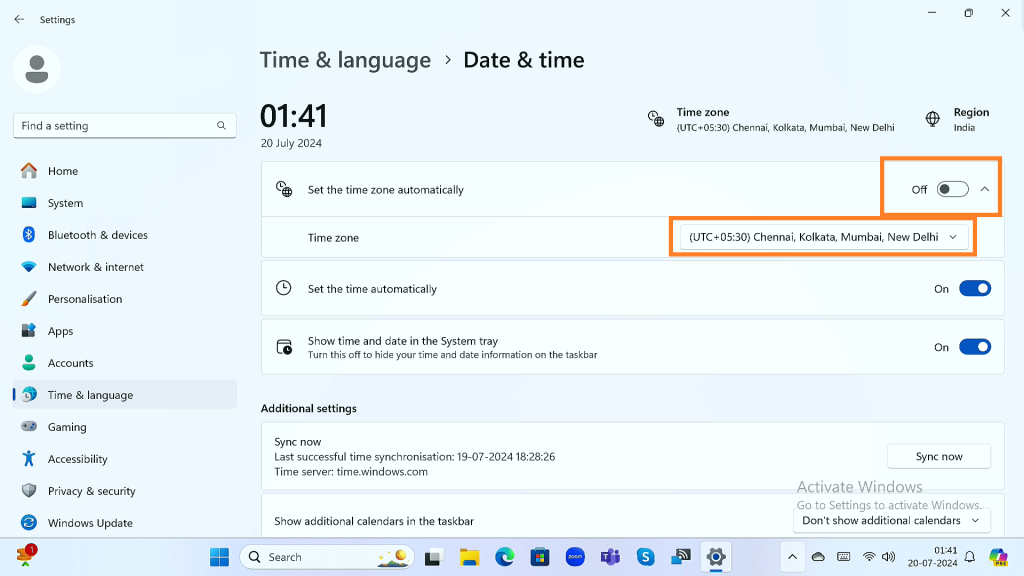Open Microsoft Edge from the taskbar
The image size is (1024, 576).
pos(505,557)
